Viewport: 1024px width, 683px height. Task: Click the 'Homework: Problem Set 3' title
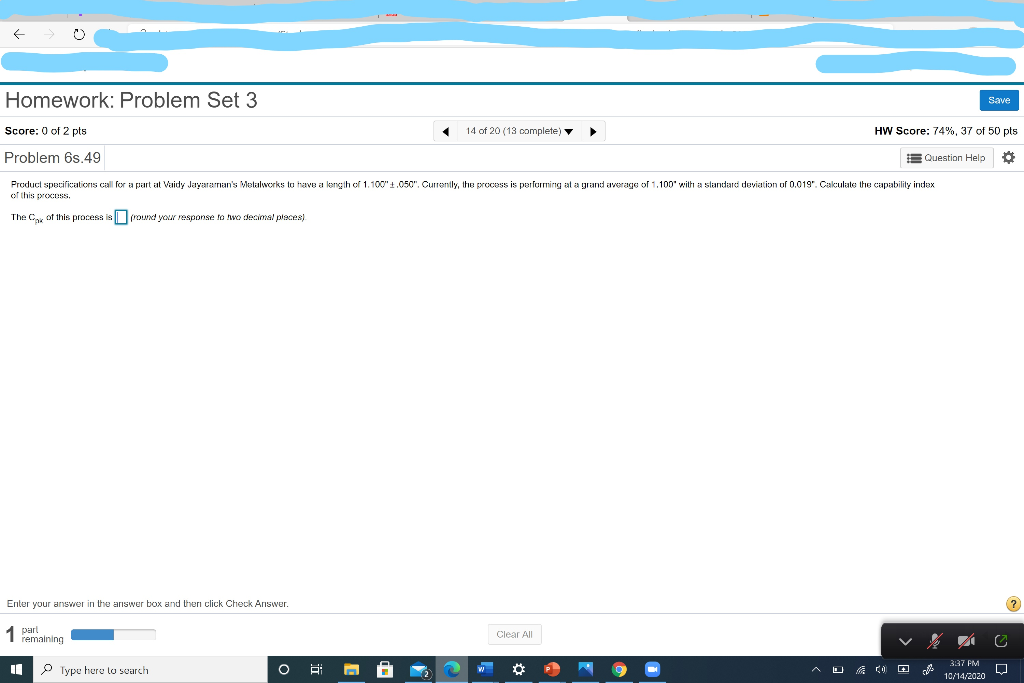point(131,101)
